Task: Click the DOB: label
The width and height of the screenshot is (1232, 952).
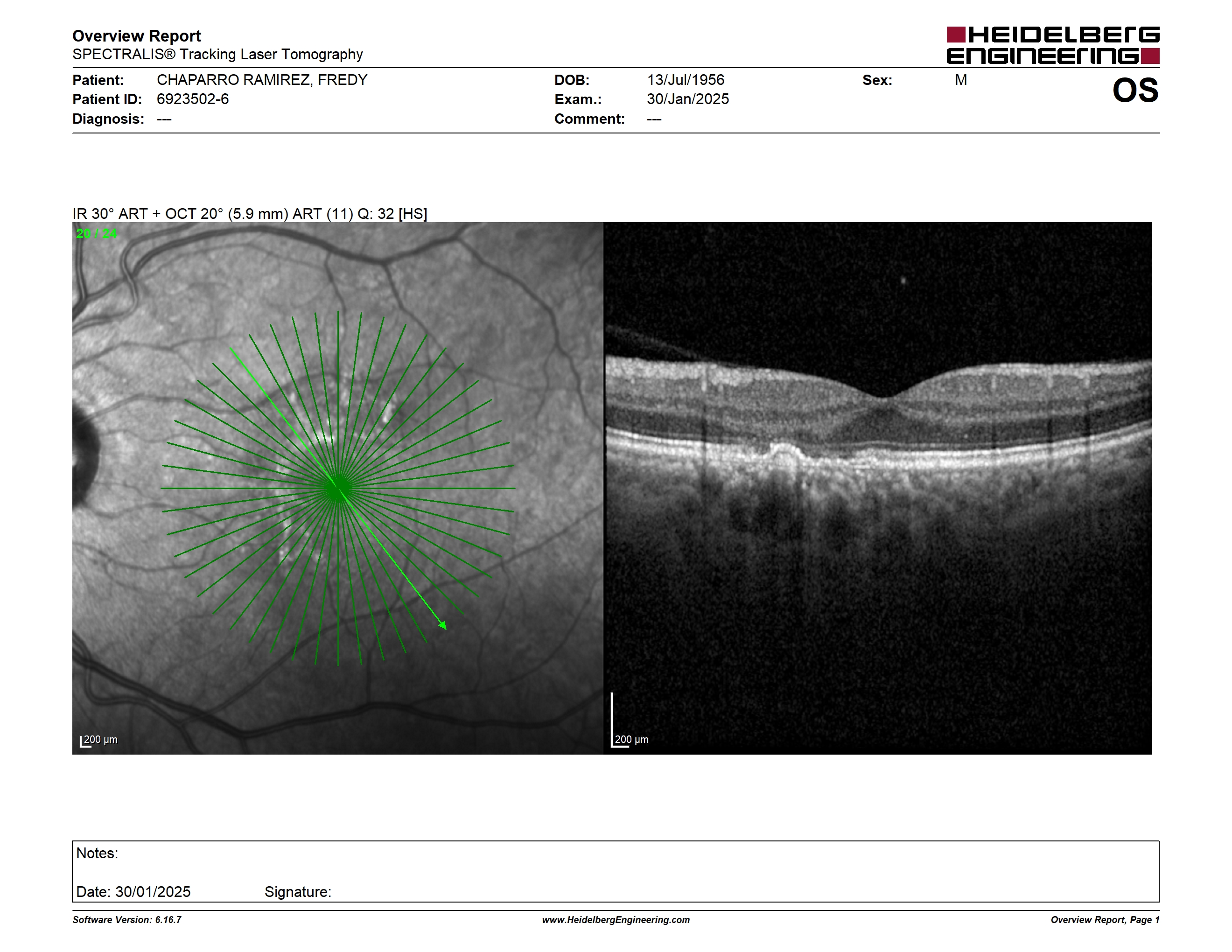Action: 572,80
